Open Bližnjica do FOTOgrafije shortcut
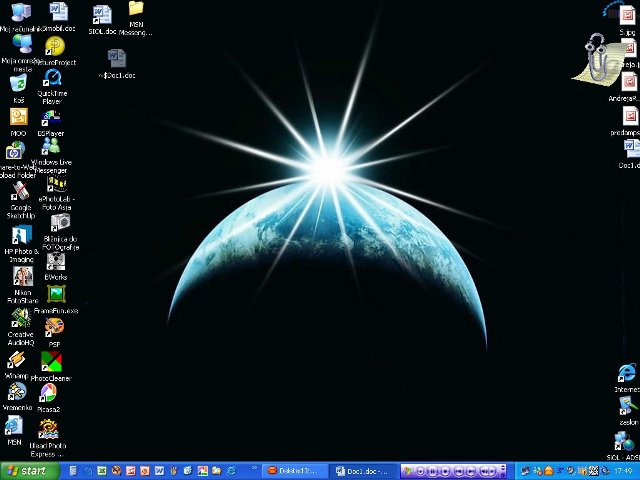This screenshot has height=480, width=640. 60,222
